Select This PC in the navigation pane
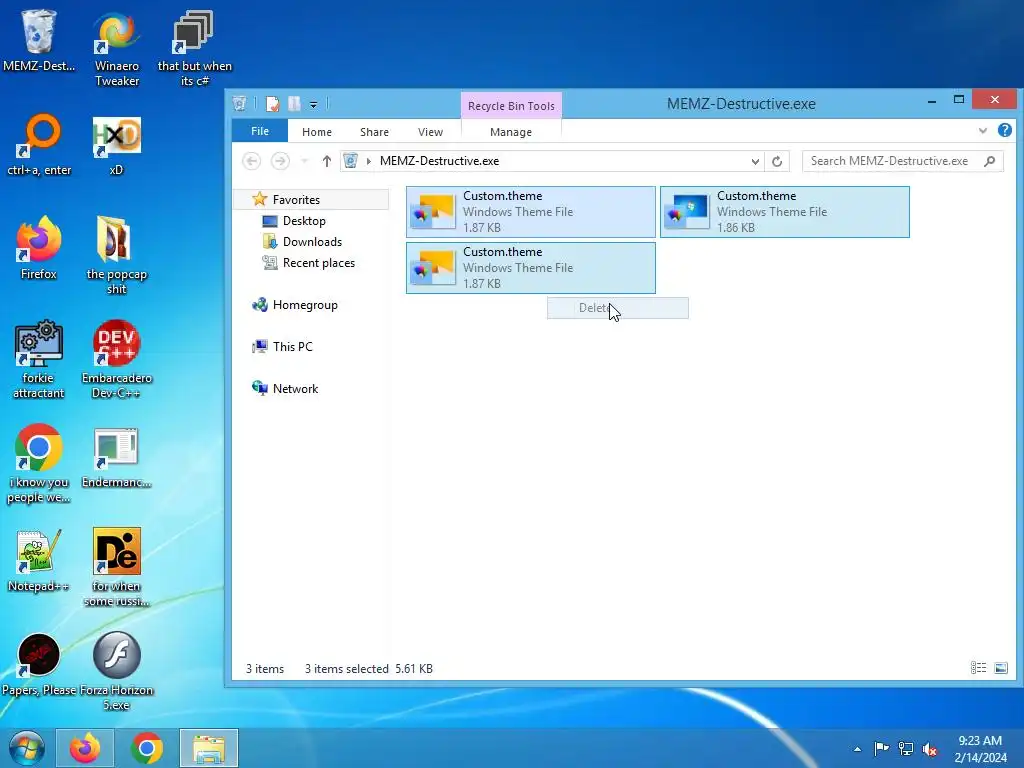1024x768 pixels. pyautogui.click(x=293, y=347)
